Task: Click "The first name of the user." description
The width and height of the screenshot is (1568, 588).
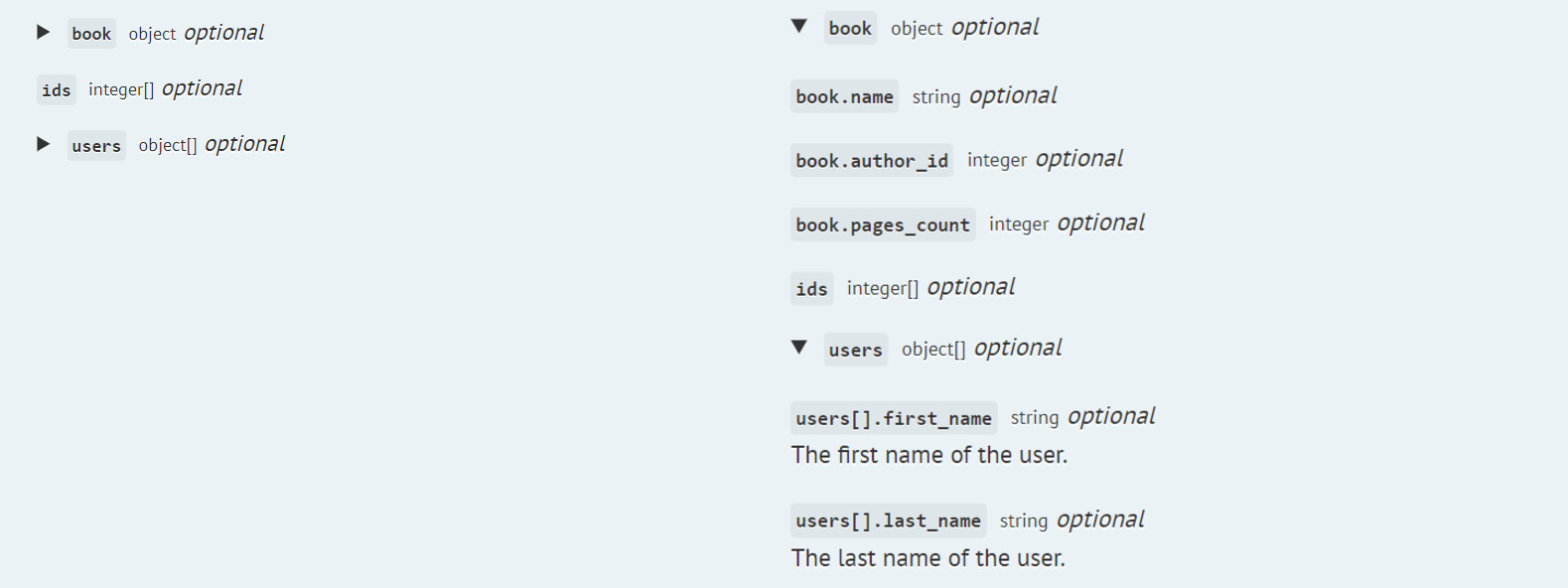Action: tap(928, 455)
